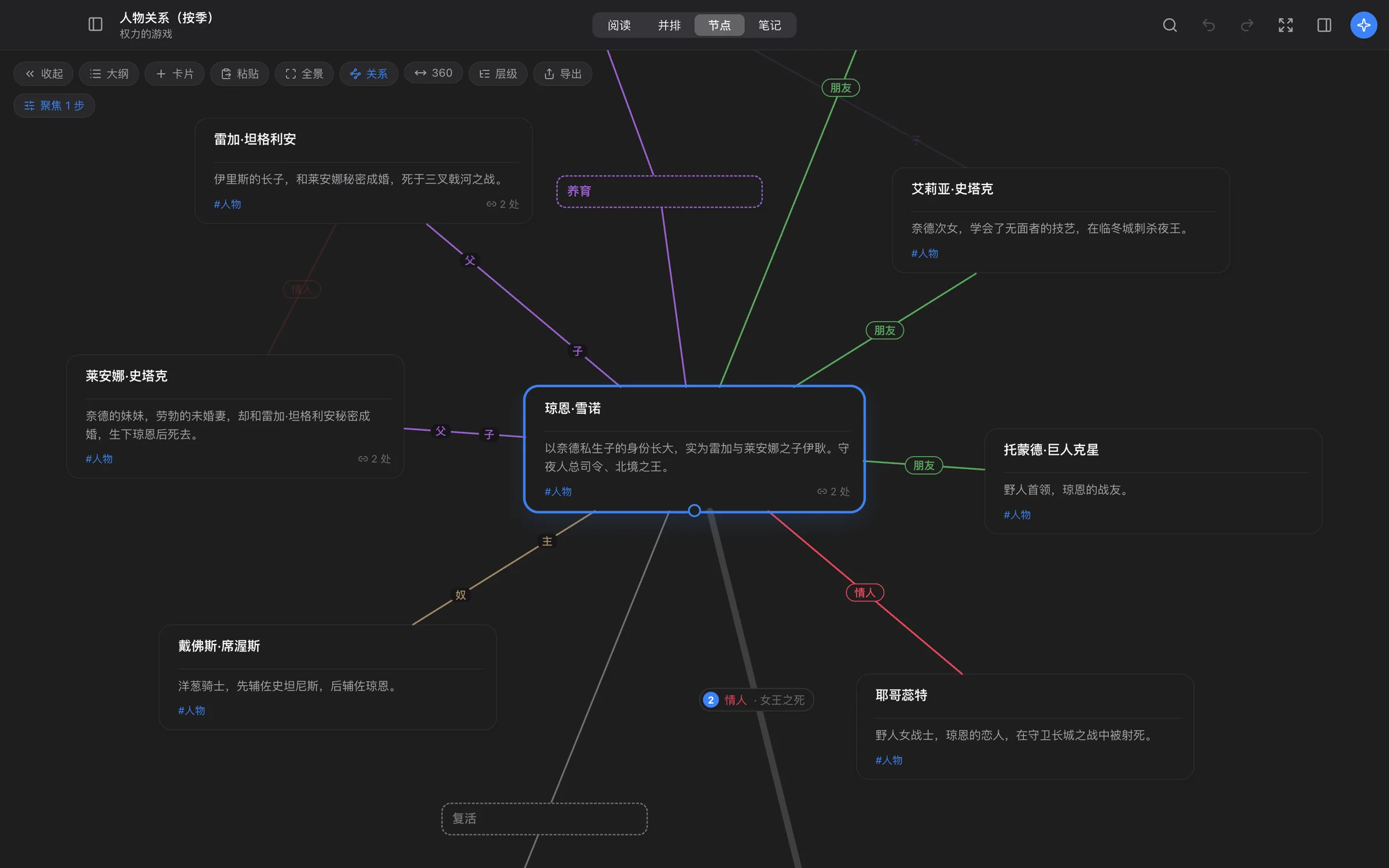
Task: Select the 节点 tab
Action: [719, 25]
